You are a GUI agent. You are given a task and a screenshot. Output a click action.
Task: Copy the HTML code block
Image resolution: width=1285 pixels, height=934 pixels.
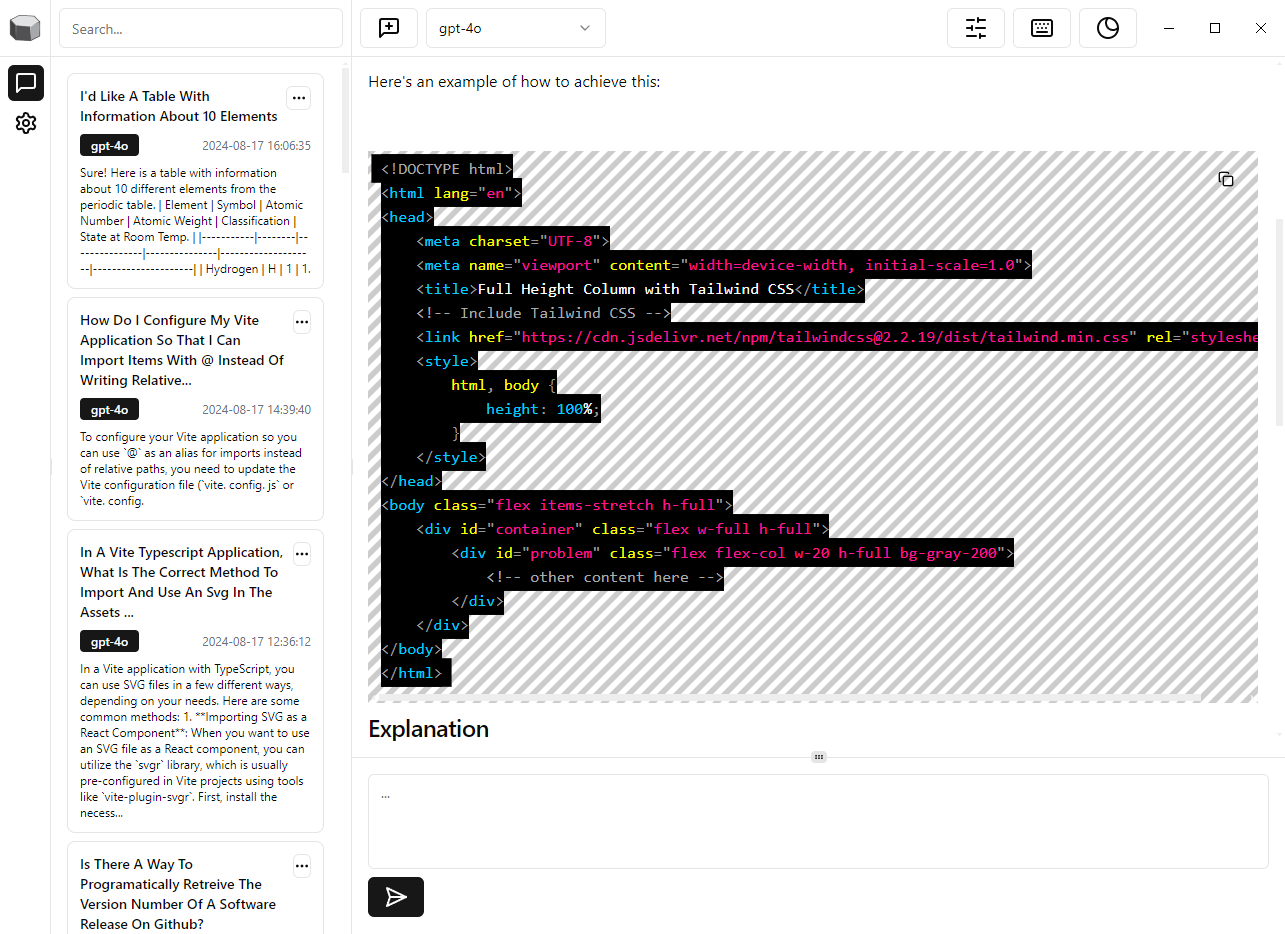[1225, 179]
